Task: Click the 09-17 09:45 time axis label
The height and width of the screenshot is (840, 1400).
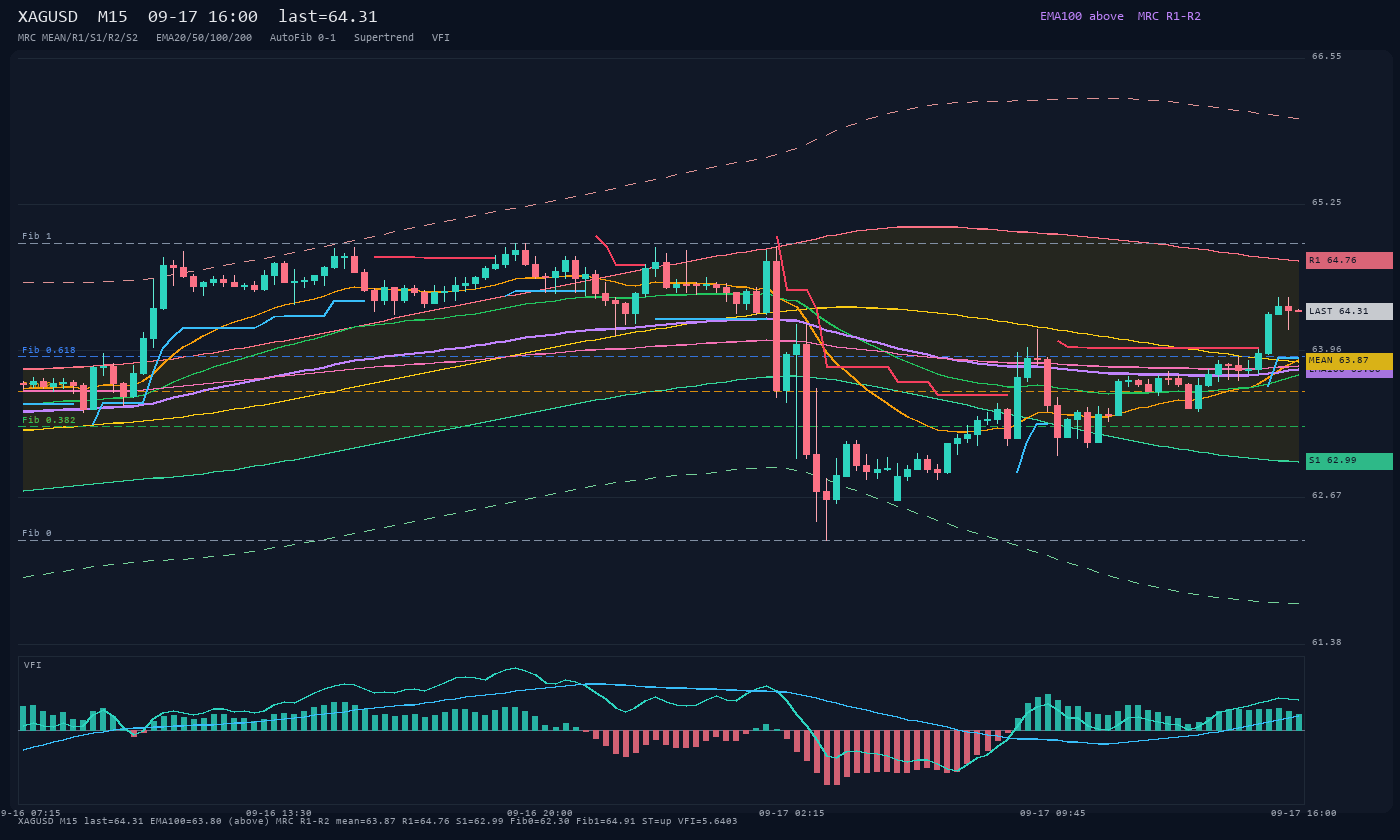Action: tap(1053, 813)
